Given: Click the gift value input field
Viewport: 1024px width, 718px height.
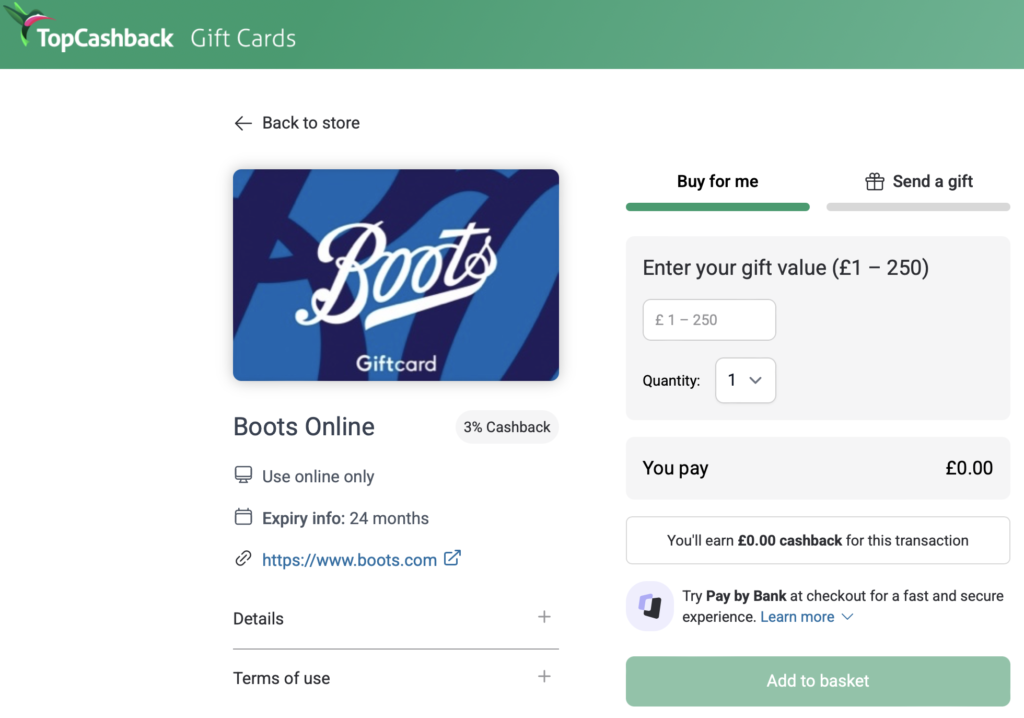Looking at the screenshot, I should pyautogui.click(x=709, y=320).
